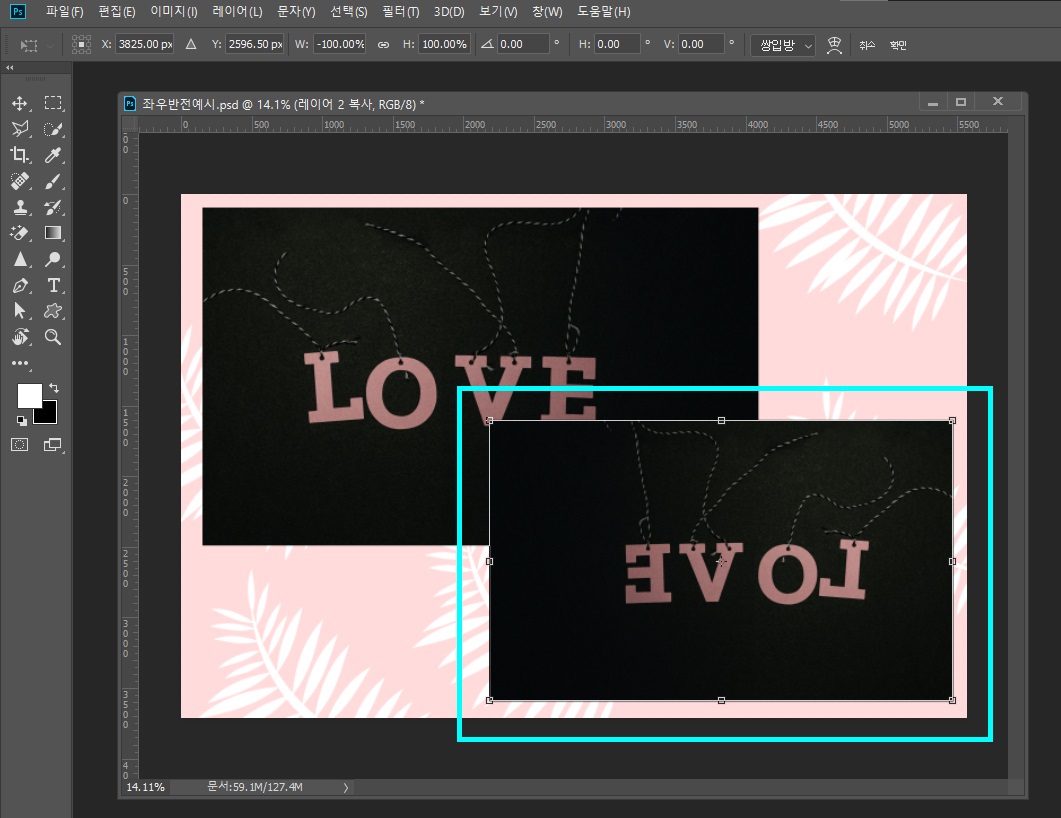Click the horizontal skew H field
The image size is (1061, 818).
(618, 44)
